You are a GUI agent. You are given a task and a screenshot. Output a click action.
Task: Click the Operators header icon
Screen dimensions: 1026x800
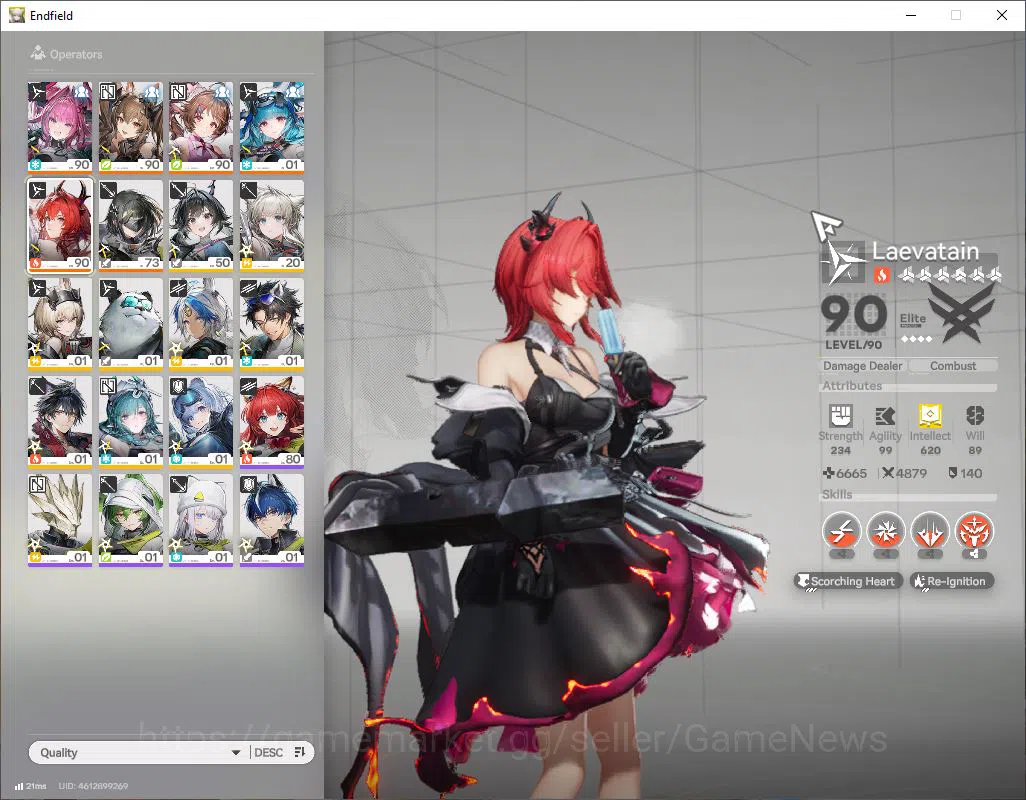(38, 53)
